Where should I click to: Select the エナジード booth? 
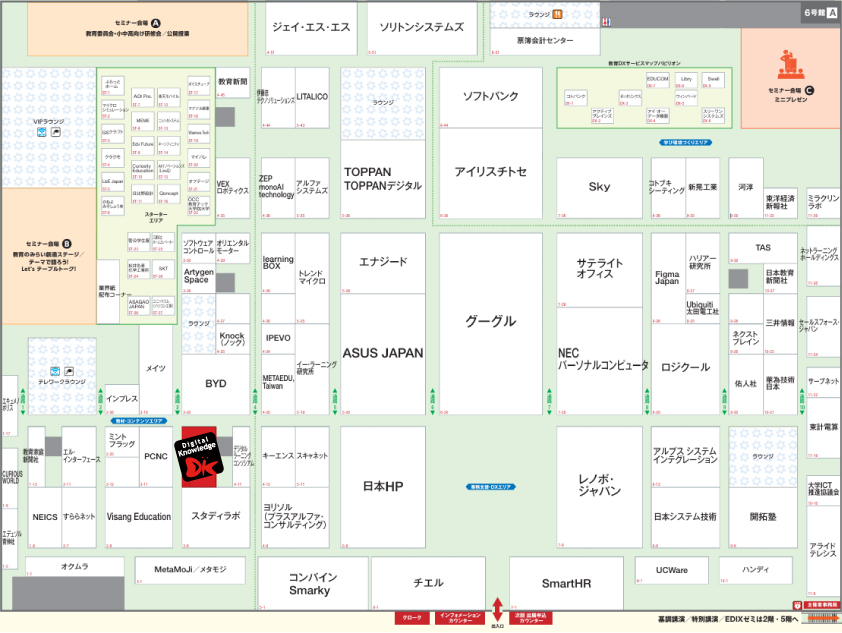[x=383, y=263]
